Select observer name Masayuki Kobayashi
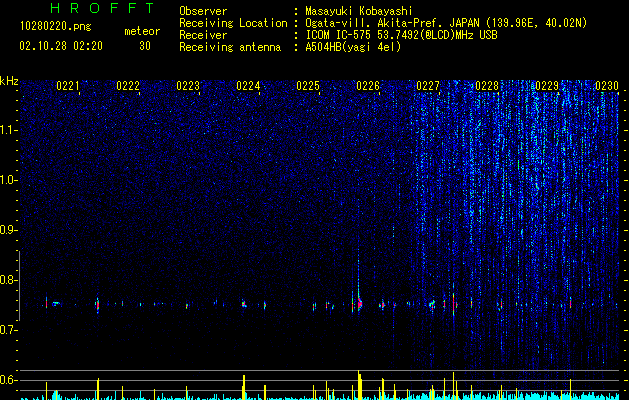629x400 pixels. pos(359,11)
